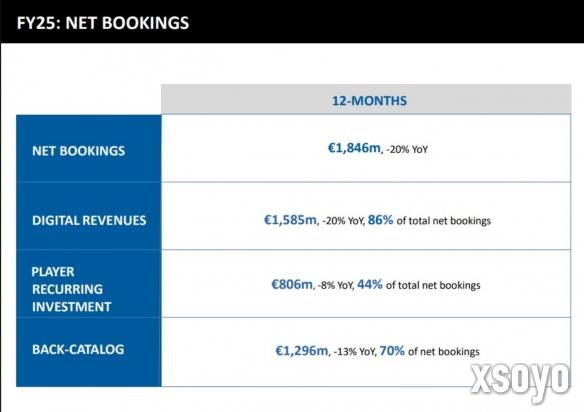Click the 70% of net bookings value
This screenshot has width=584, height=412.
click(392, 351)
